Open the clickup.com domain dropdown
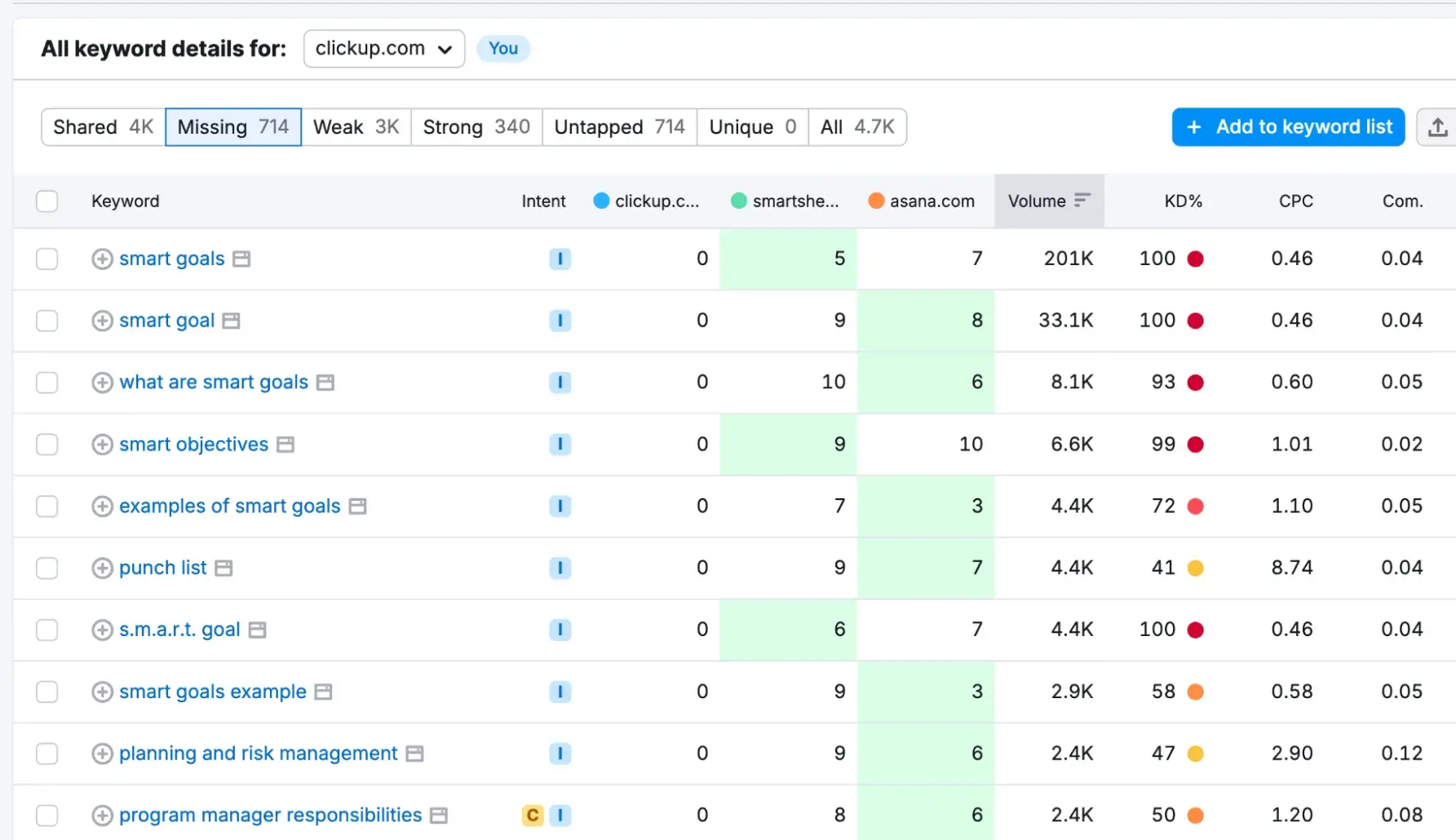Image resolution: width=1456 pixels, height=840 pixels. click(x=384, y=49)
